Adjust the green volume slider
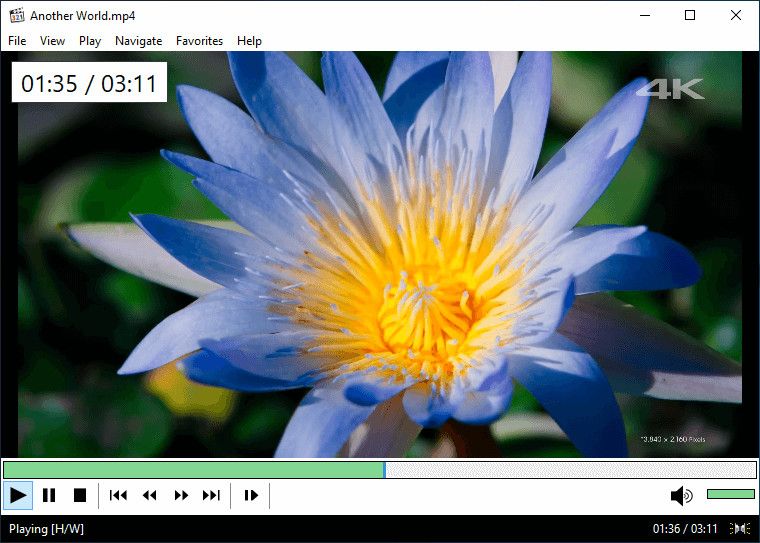The image size is (760, 543). [x=730, y=494]
